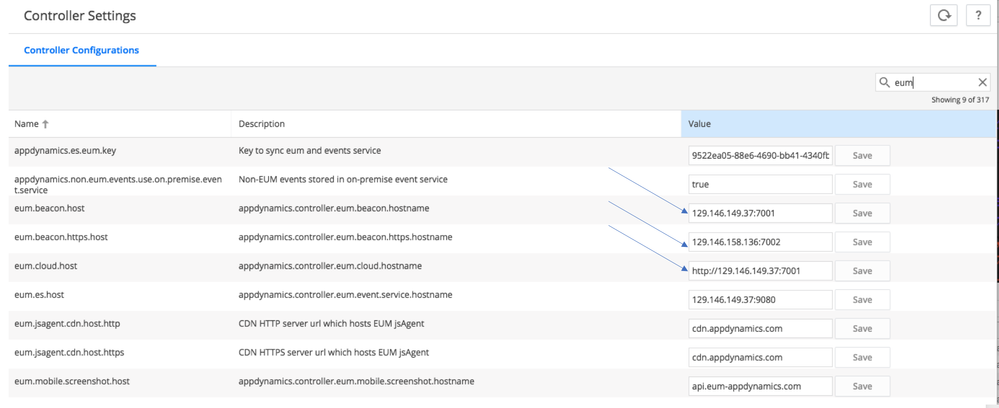
Task: Edit the eum.cloud.host value field
Action: click(x=760, y=271)
